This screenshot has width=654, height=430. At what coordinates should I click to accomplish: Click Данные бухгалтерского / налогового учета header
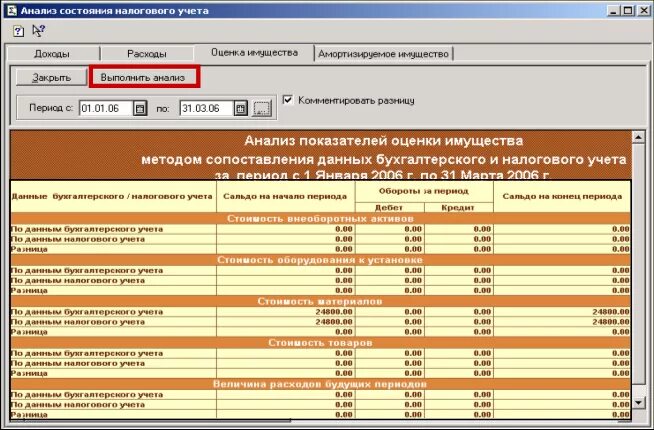point(112,196)
